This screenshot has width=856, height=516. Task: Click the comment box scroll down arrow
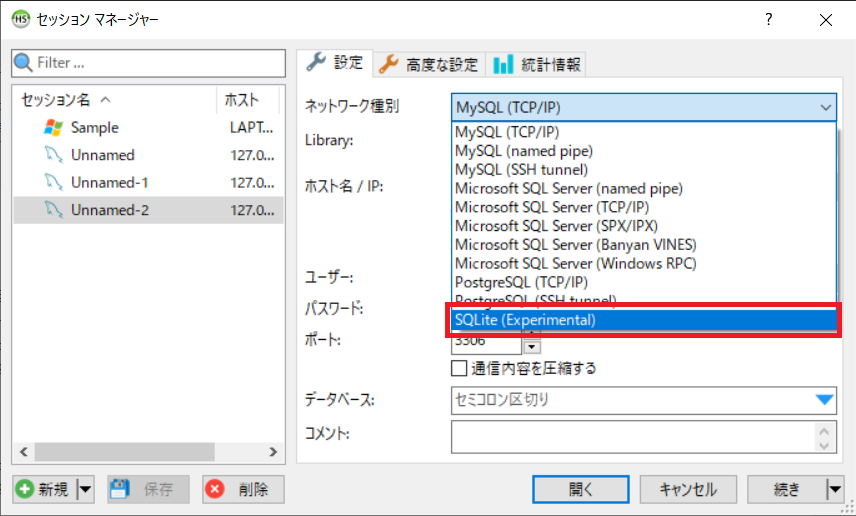pos(824,445)
